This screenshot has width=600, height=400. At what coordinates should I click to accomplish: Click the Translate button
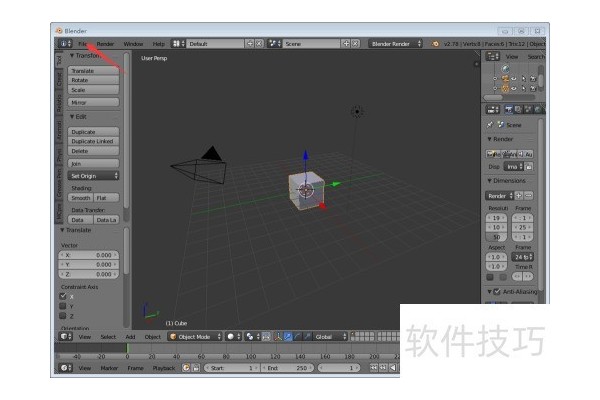pos(94,71)
